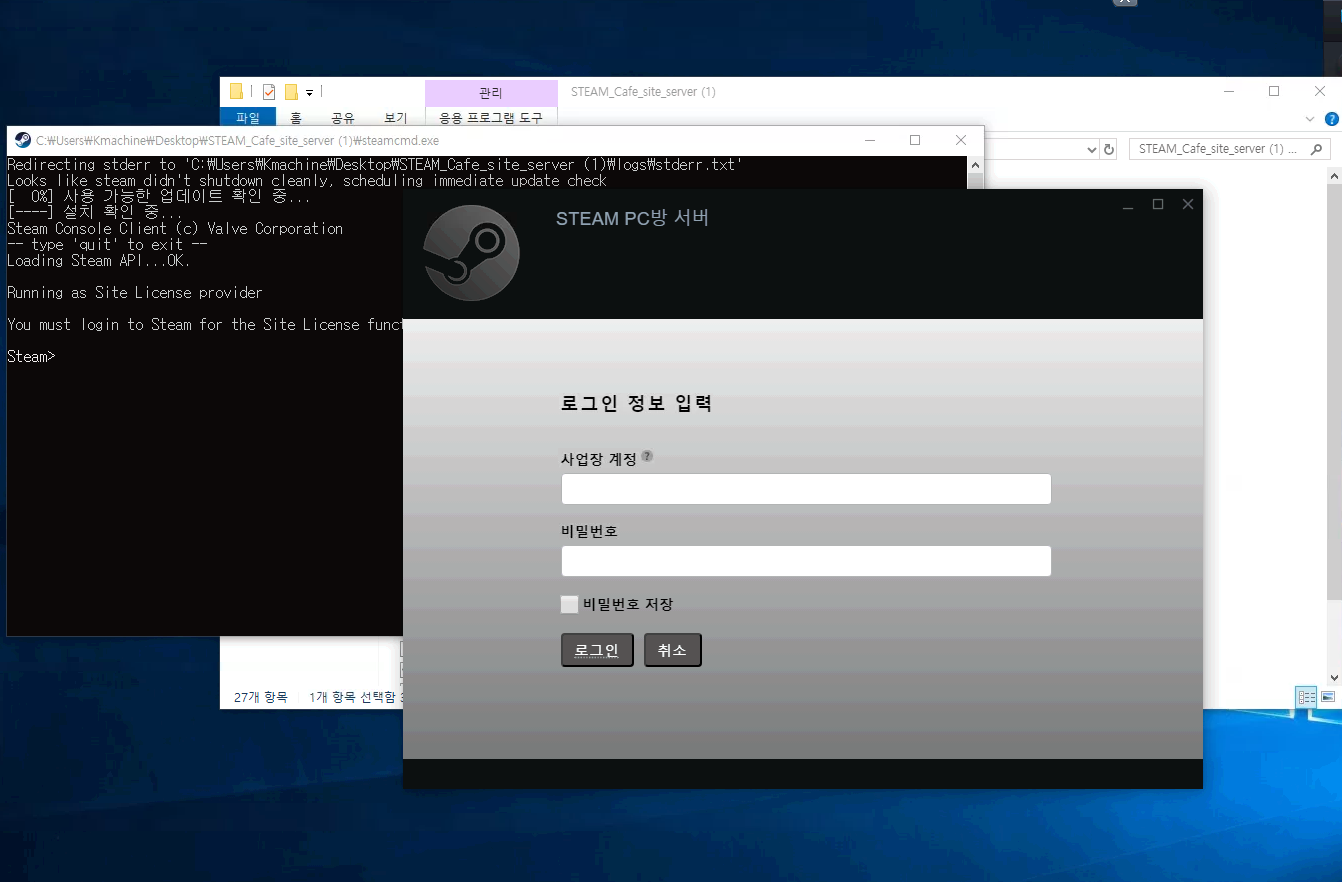This screenshot has width=1342, height=882.
Task: Switch Explorer to large icons view
Action: point(1328,697)
